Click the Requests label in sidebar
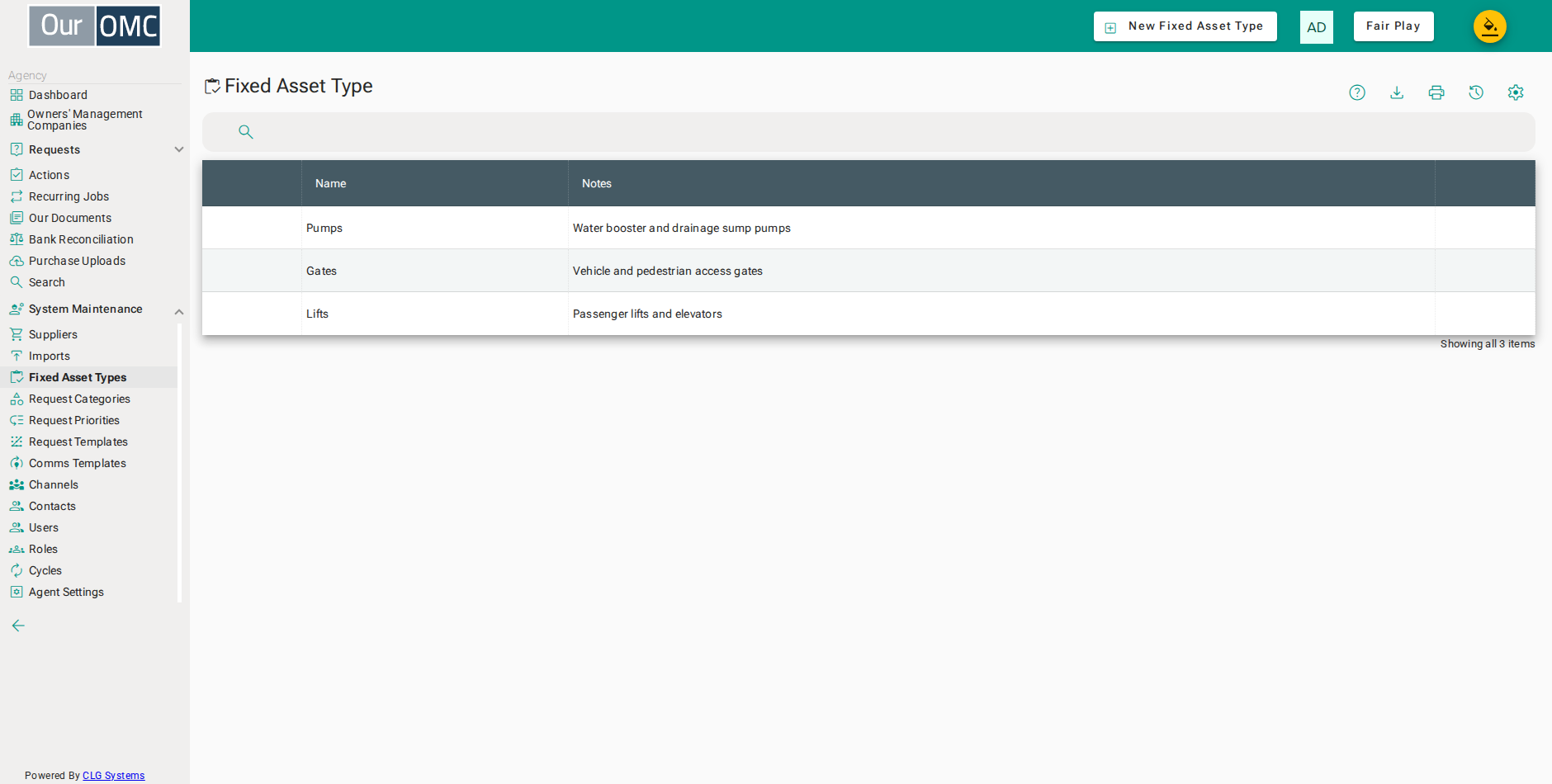Image resolution: width=1552 pixels, height=784 pixels. [x=54, y=149]
